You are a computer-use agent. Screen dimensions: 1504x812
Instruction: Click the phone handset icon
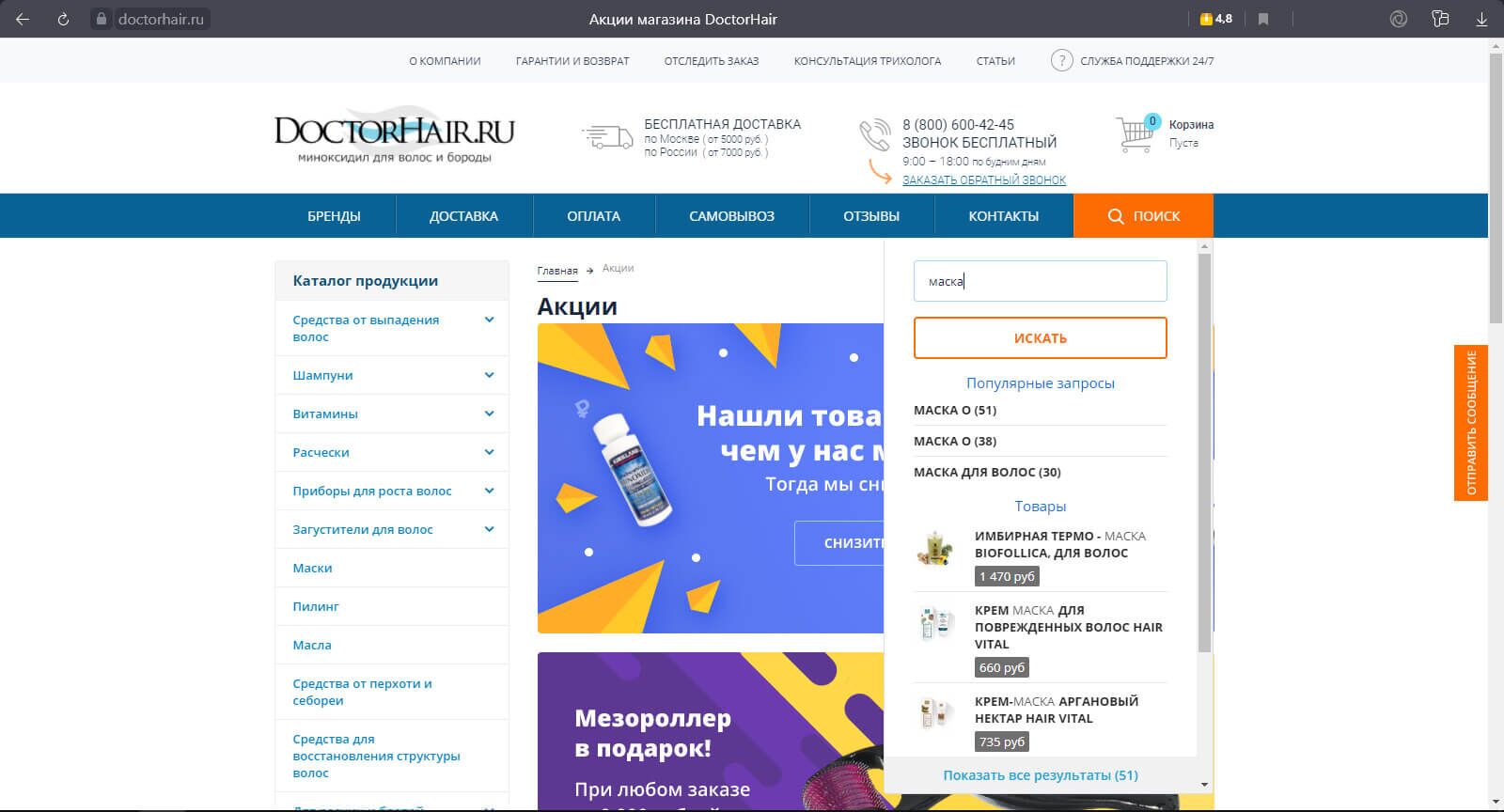click(x=874, y=136)
